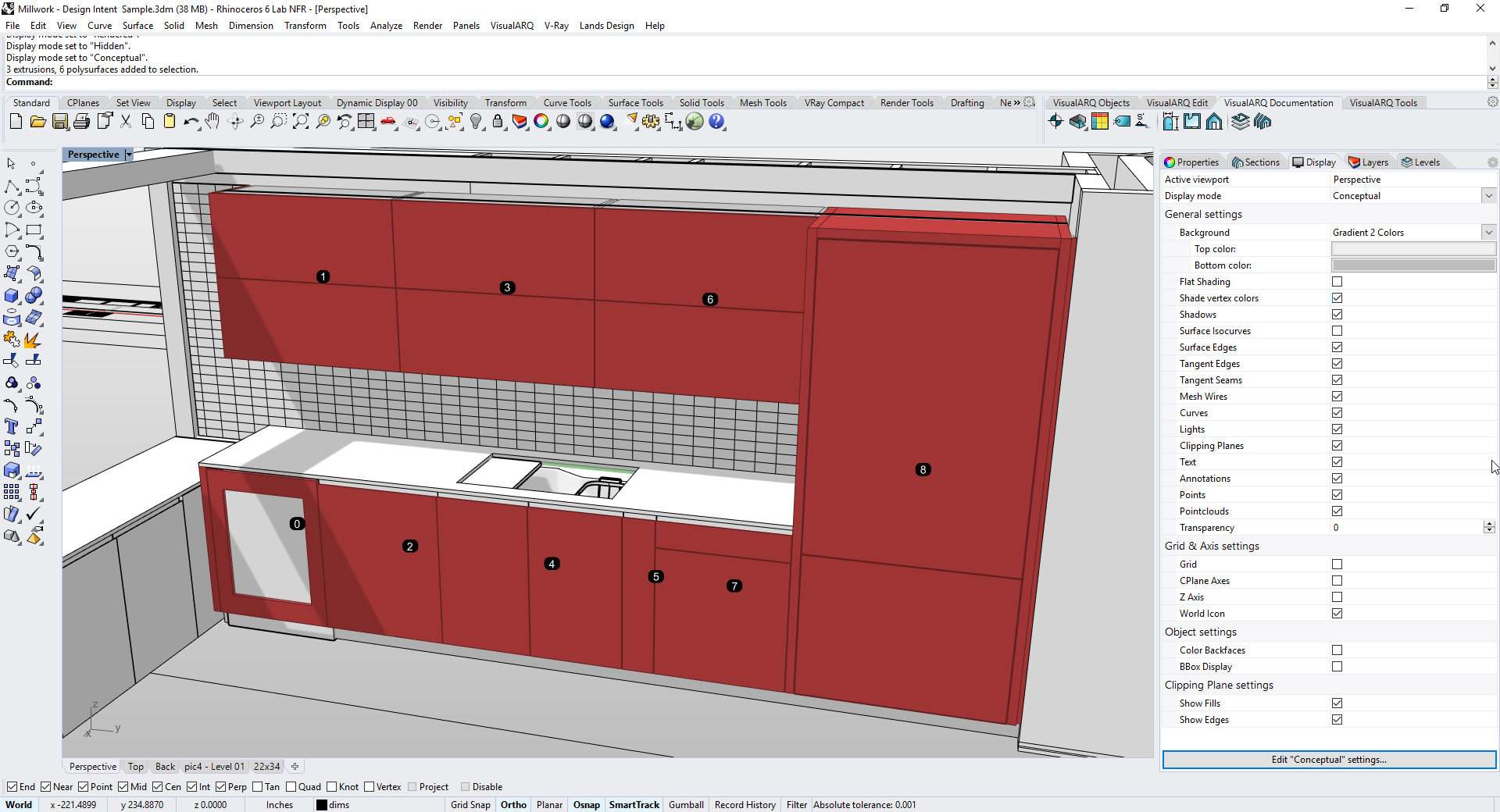Open the Background gradient dropdown
Image resolution: width=1500 pixels, height=812 pixels.
(x=1488, y=233)
